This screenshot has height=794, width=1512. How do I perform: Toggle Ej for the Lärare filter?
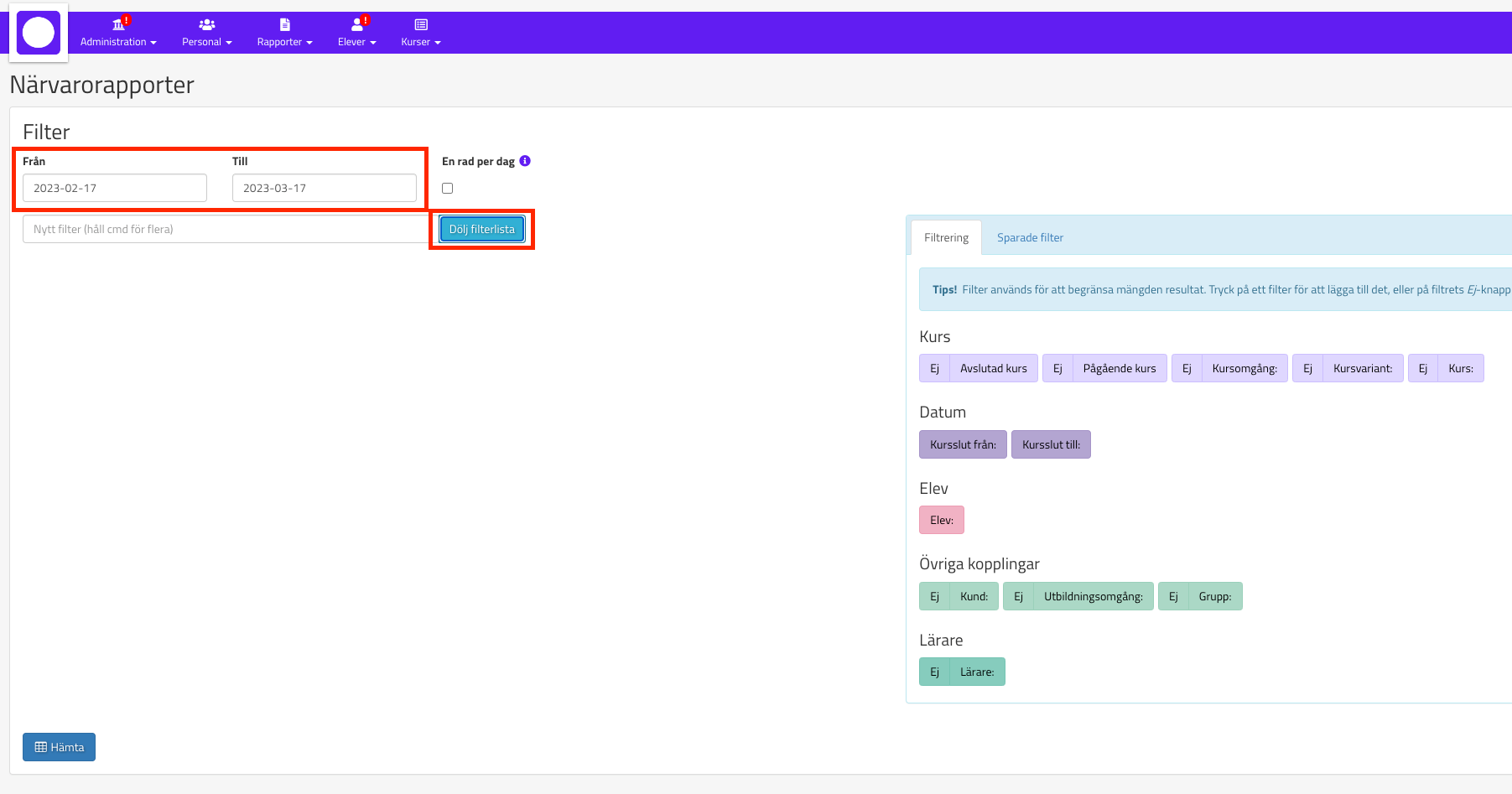[x=934, y=672]
